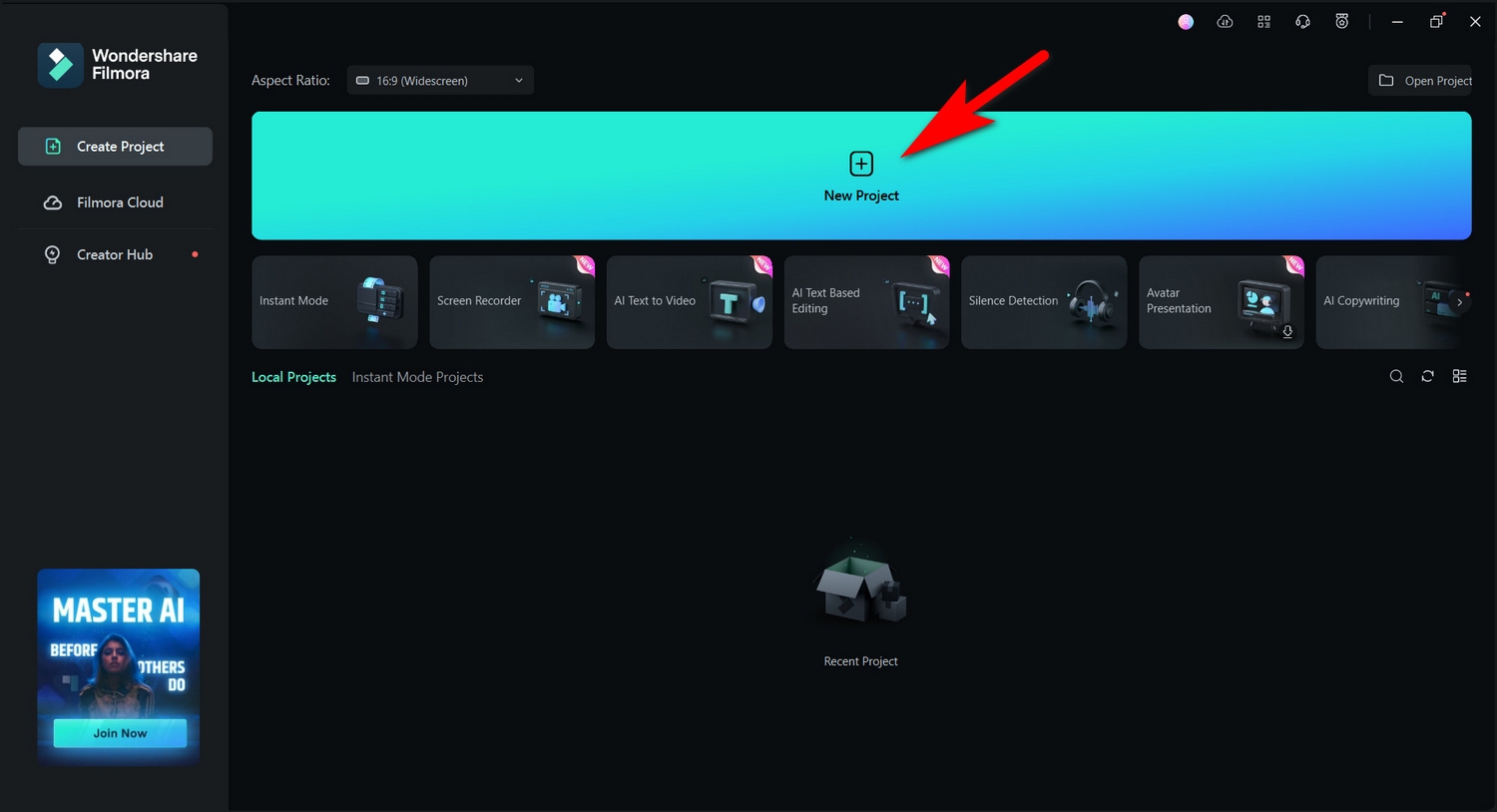This screenshot has height=812, width=1497.
Task: Open Creator Hub in sidebar
Action: click(115, 254)
